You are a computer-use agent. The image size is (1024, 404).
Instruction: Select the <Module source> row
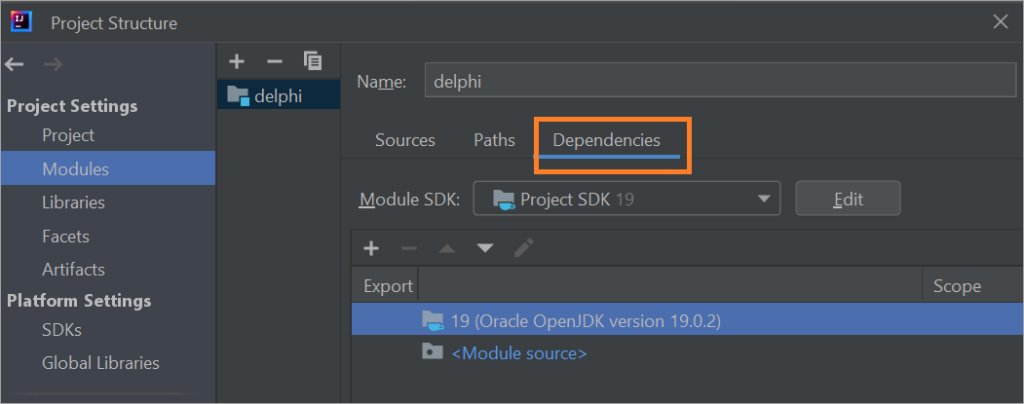[688, 353]
